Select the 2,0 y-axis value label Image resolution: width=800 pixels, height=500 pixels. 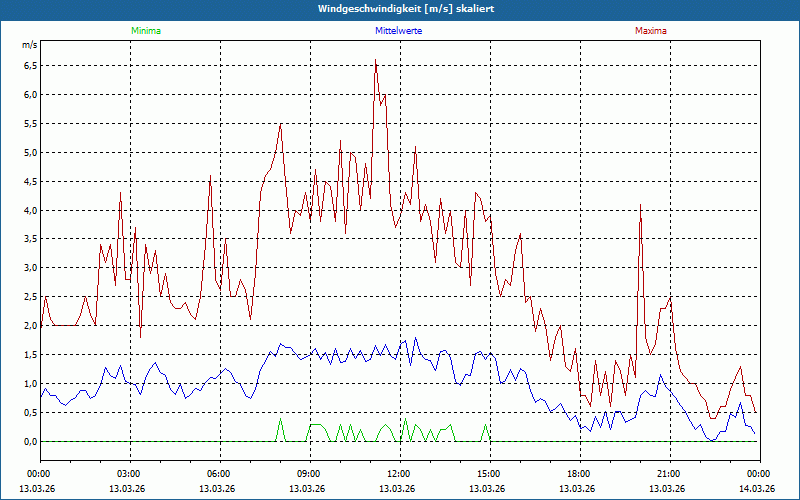(x=30, y=326)
